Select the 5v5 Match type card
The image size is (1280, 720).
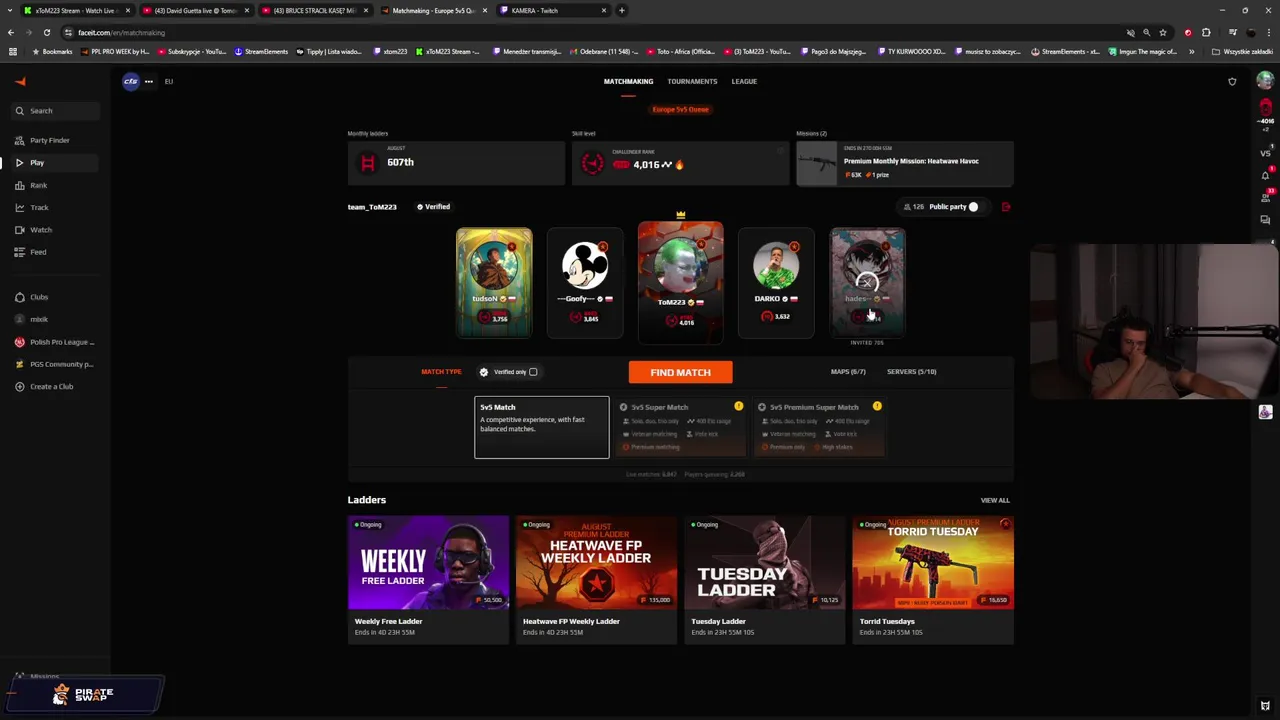pyautogui.click(x=541, y=427)
